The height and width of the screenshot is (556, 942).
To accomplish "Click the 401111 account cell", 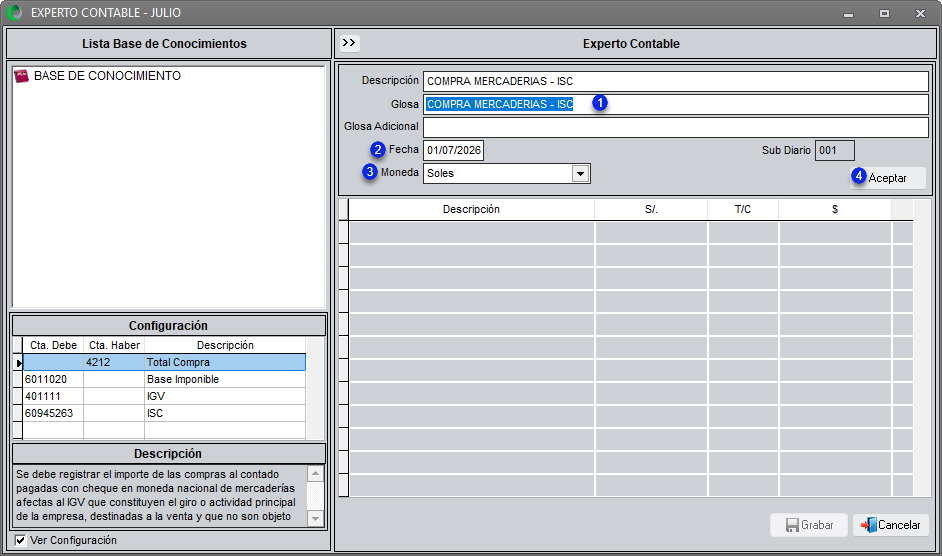I will point(53,396).
